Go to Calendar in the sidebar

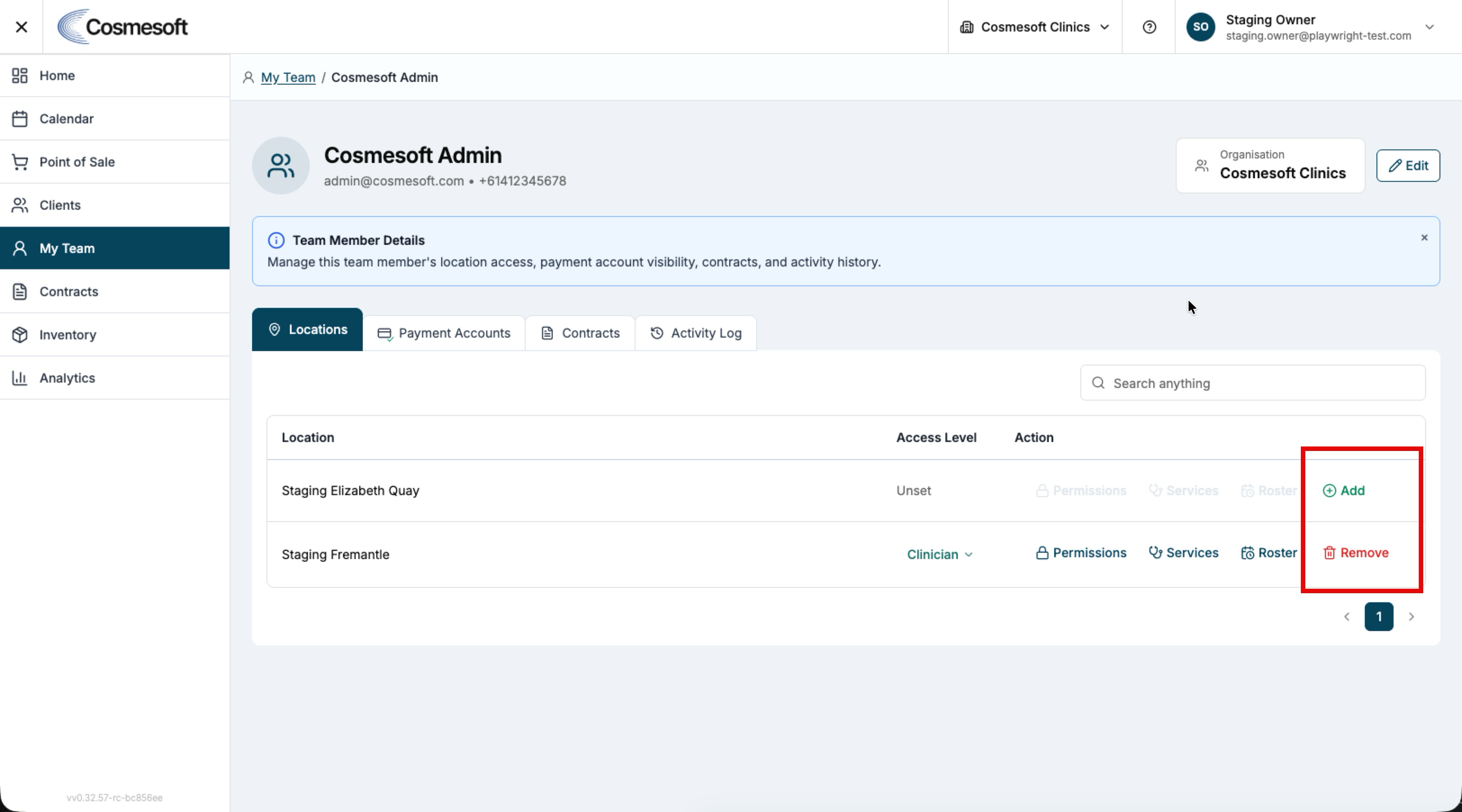(115, 118)
